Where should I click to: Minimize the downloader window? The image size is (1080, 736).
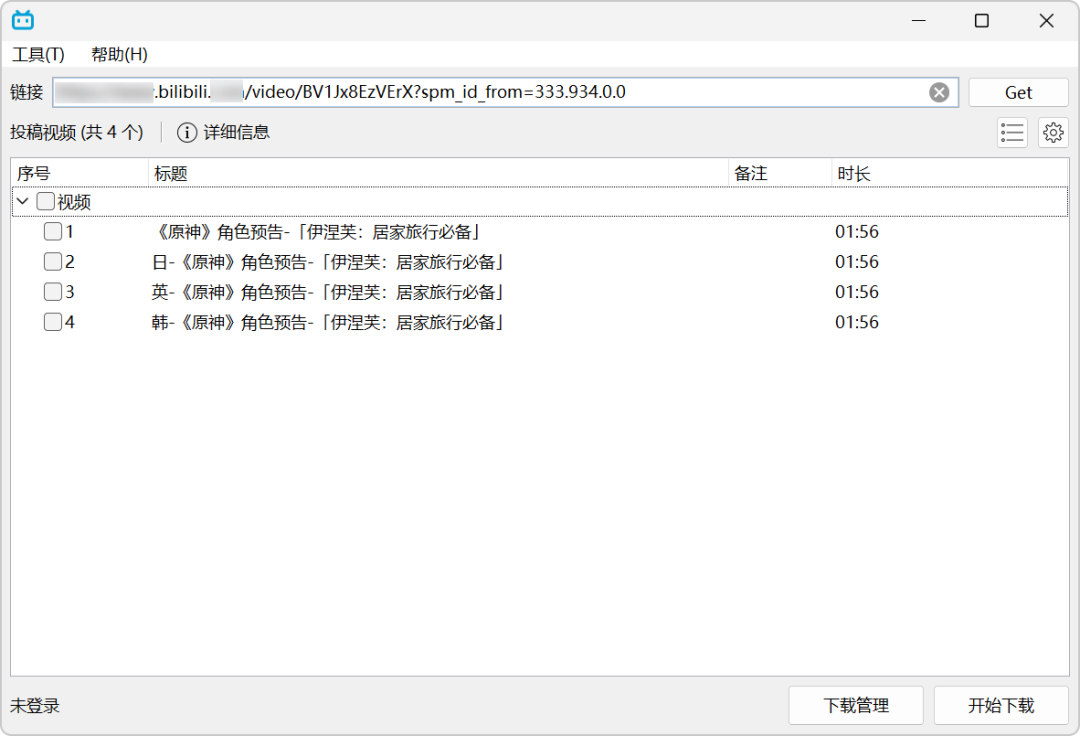point(918,21)
